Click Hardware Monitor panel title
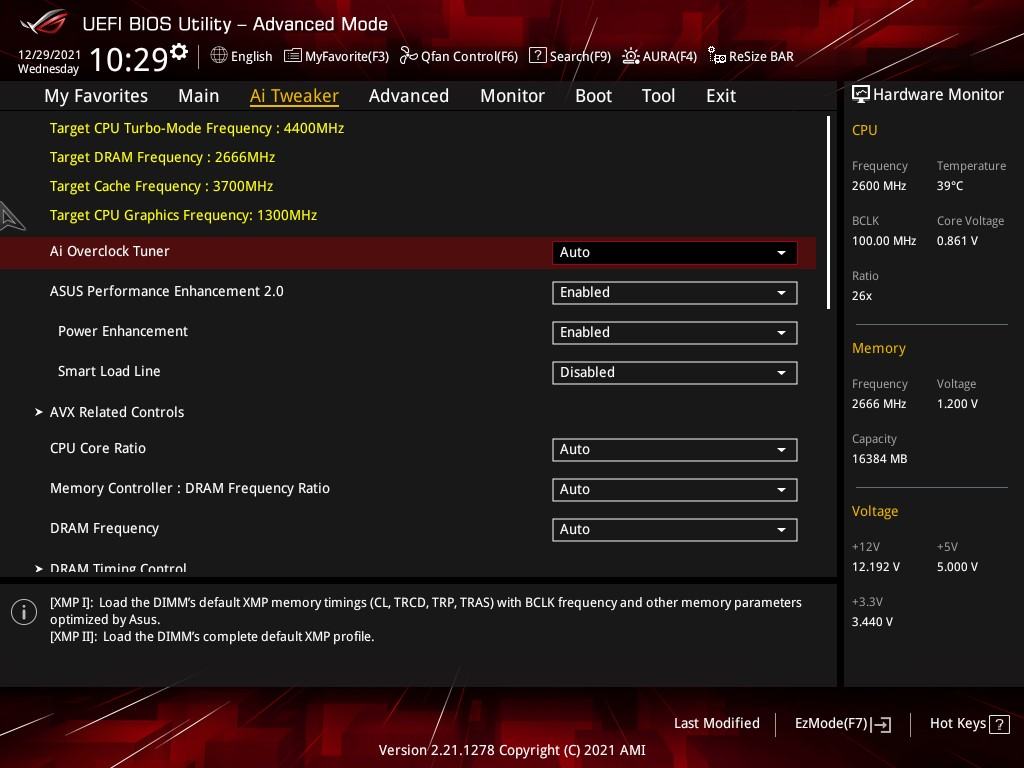Viewport: 1024px width, 768px height. click(x=938, y=95)
